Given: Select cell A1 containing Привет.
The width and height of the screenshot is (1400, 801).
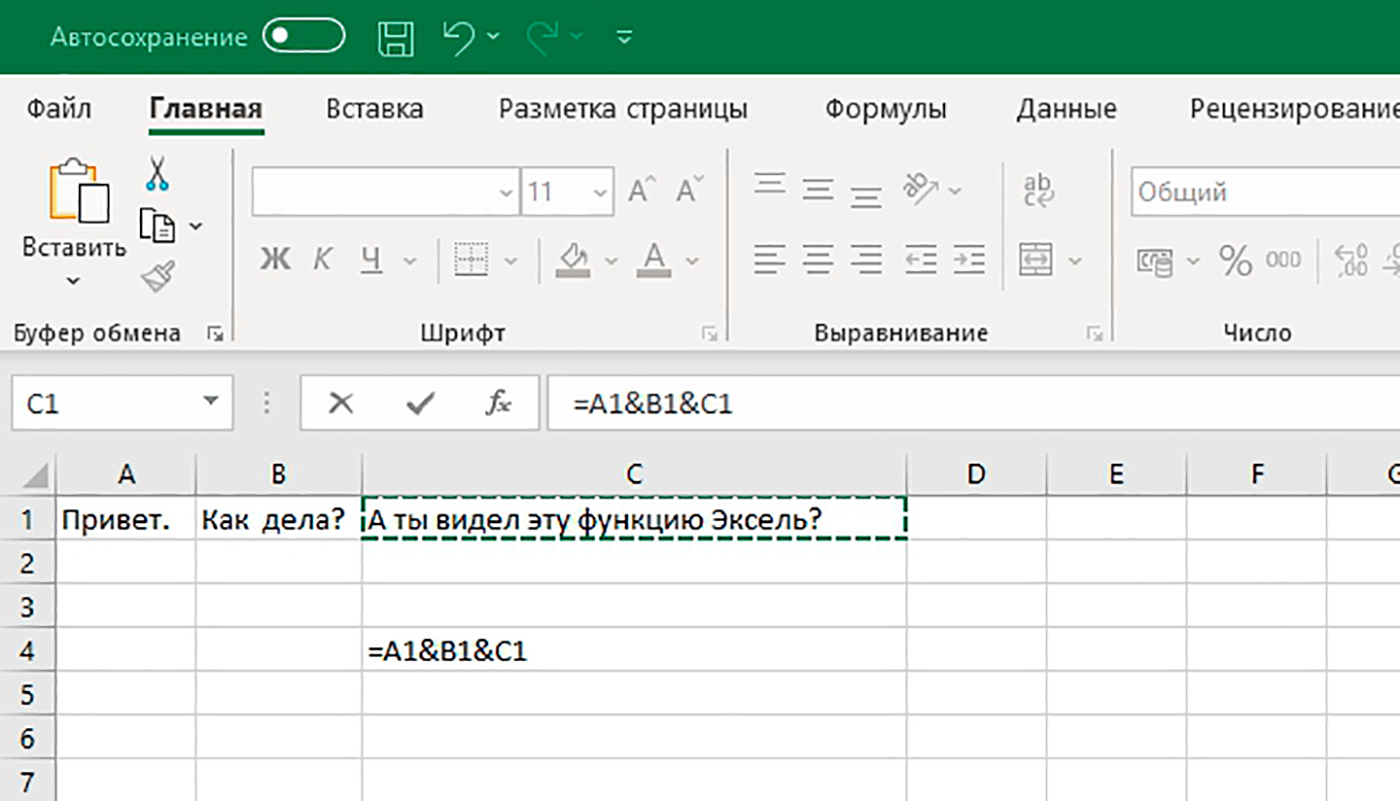Looking at the screenshot, I should [x=126, y=519].
